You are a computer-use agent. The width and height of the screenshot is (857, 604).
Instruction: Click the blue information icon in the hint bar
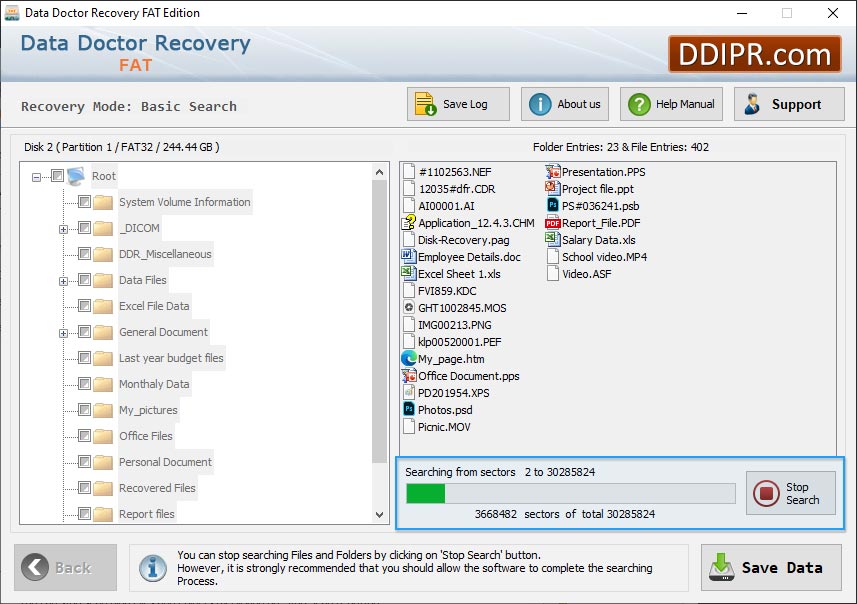click(x=153, y=568)
